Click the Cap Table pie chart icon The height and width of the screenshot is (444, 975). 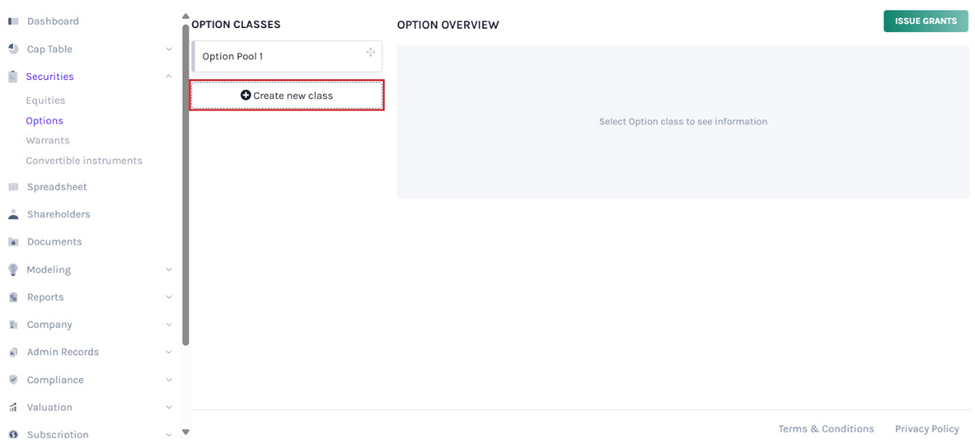point(13,49)
